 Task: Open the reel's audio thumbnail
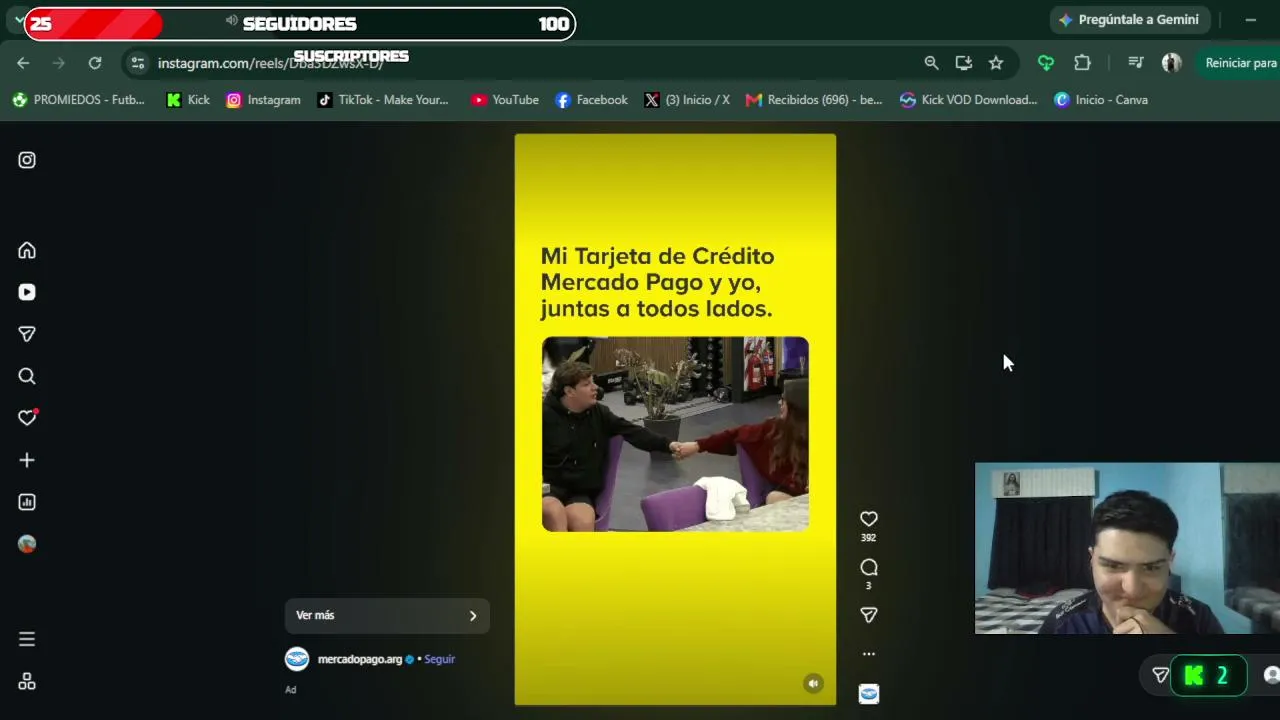pos(868,693)
